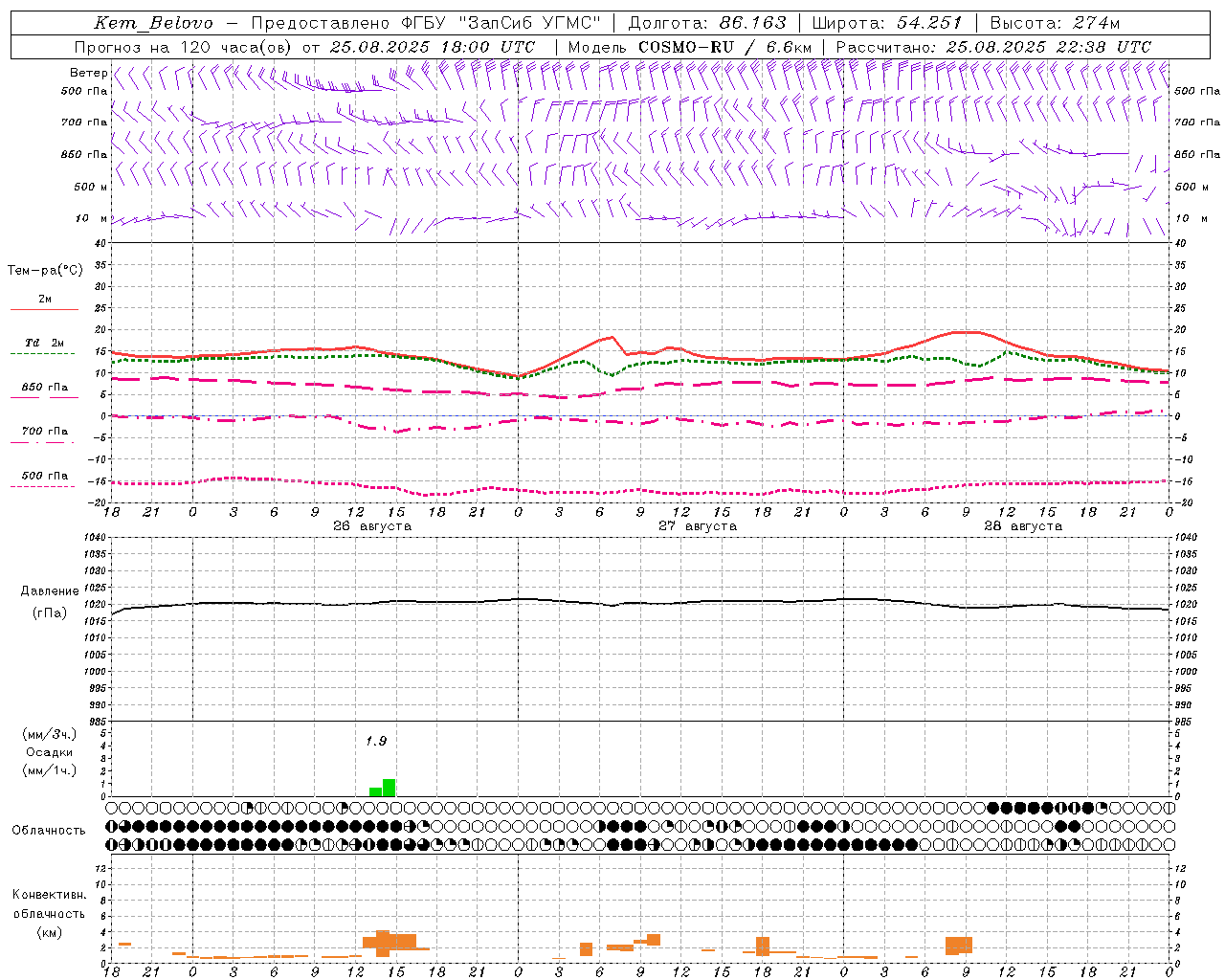Image resolution: width=1225 pixels, height=980 pixels.
Task: Click 1040 on the left pressure axis
Action: [95, 538]
